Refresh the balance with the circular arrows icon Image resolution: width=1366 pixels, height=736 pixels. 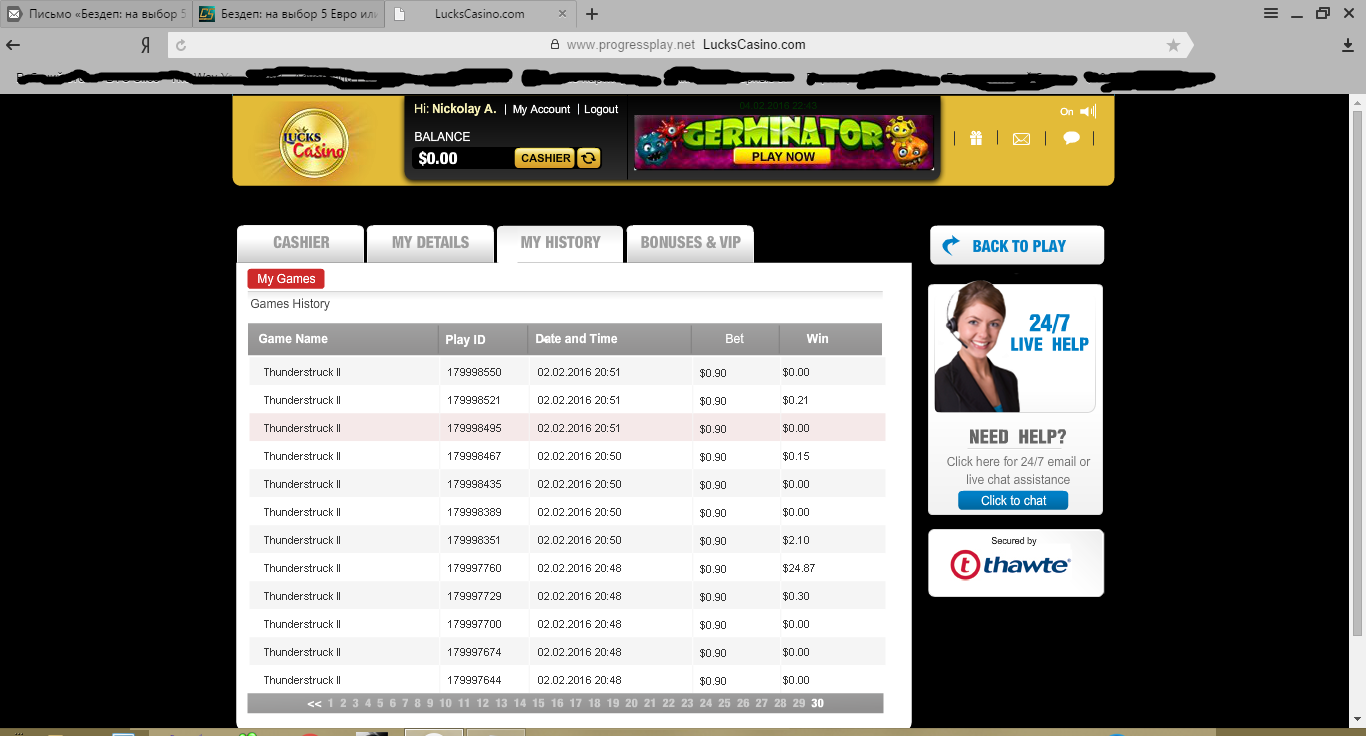tap(589, 158)
